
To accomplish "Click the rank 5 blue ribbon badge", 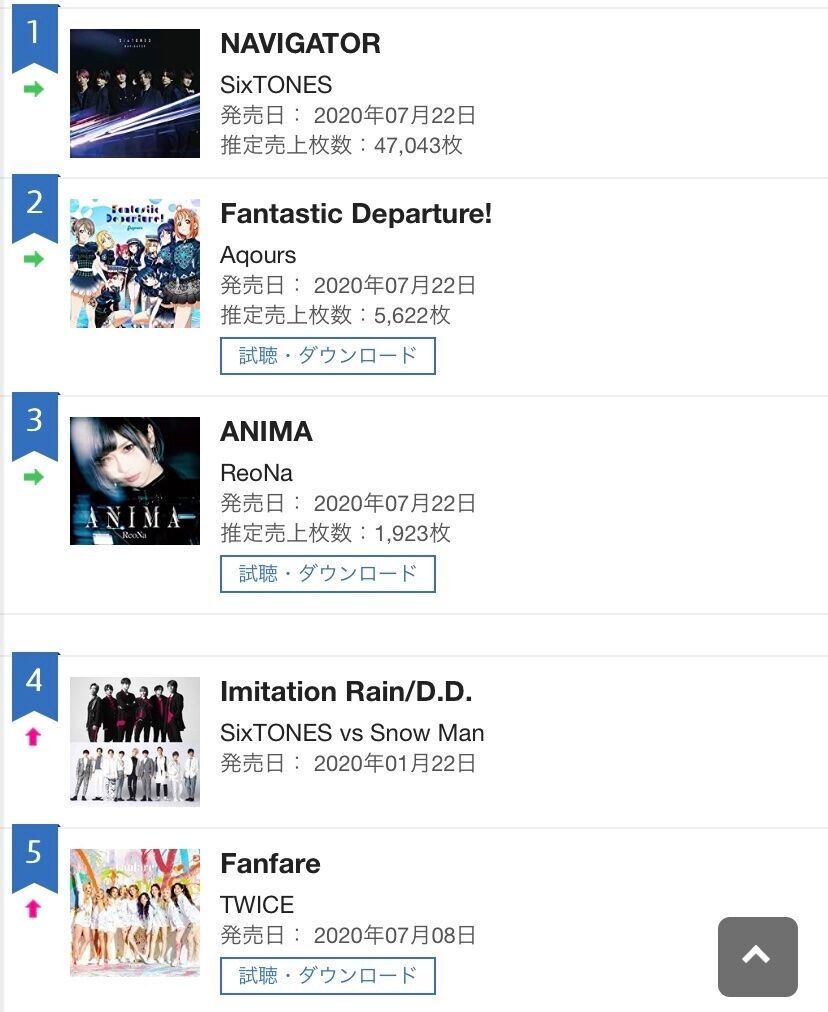I will (35, 858).
